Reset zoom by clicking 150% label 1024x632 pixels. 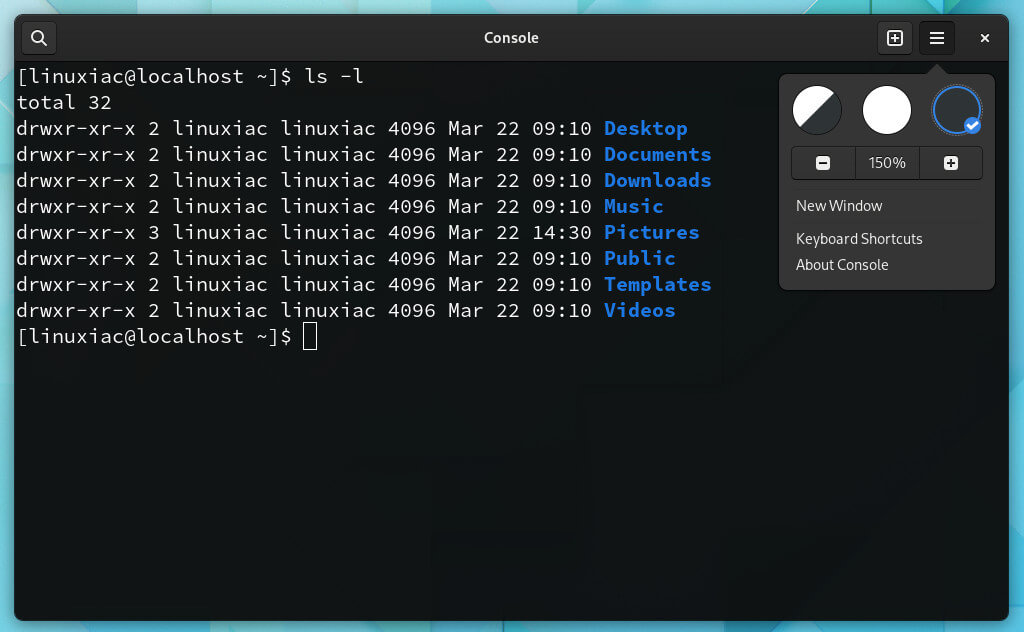click(887, 163)
